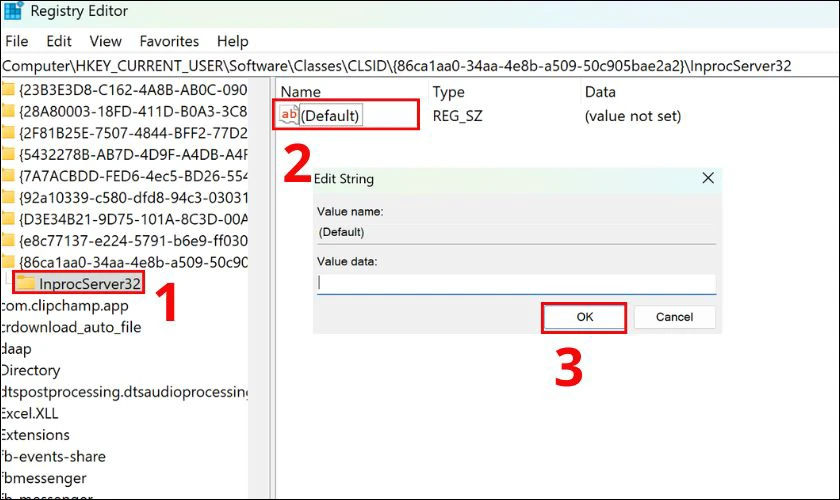840x500 pixels.
Task: Click Cancel in Edit String dialog
Action: click(x=674, y=317)
